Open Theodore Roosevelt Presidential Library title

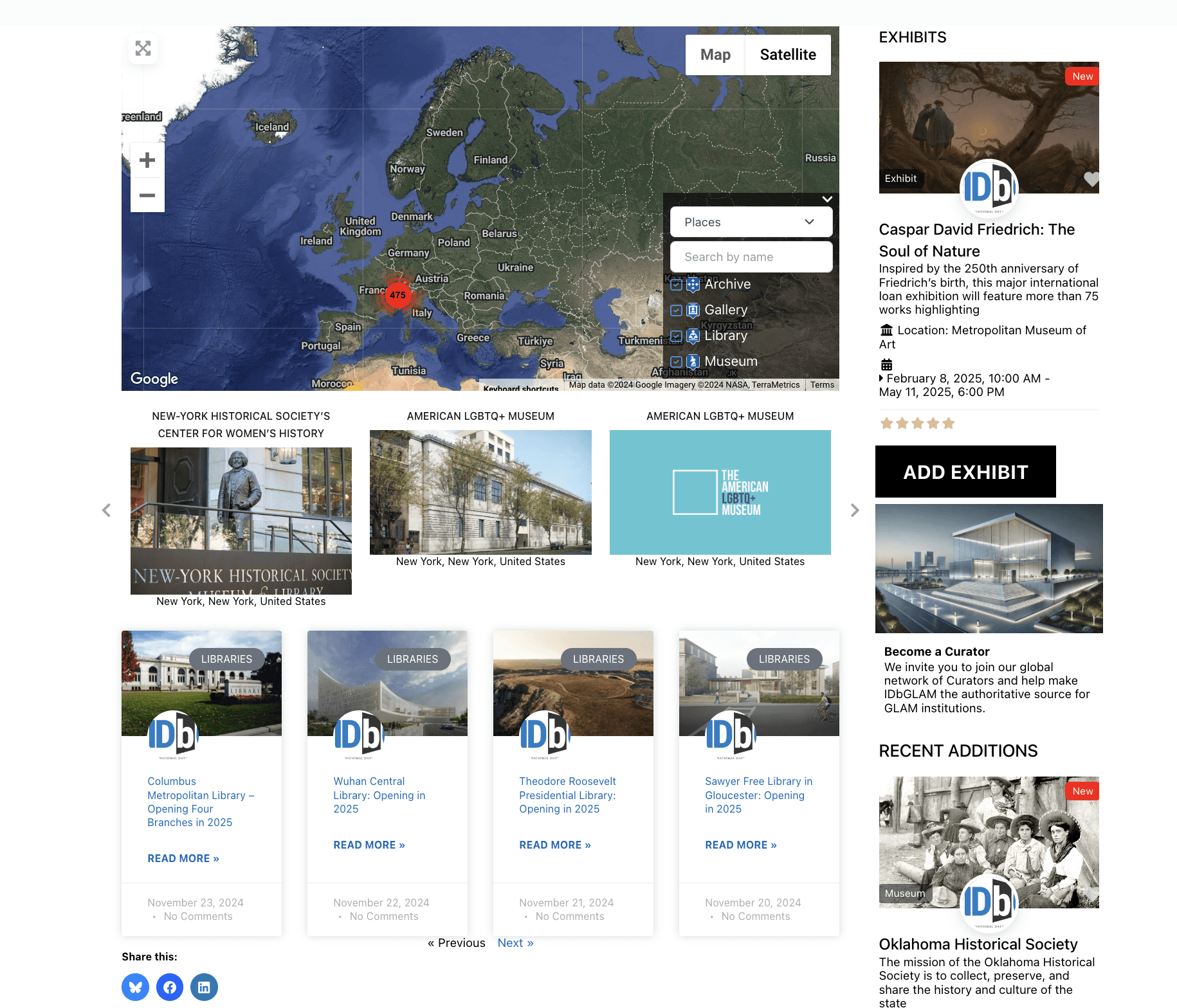point(567,795)
